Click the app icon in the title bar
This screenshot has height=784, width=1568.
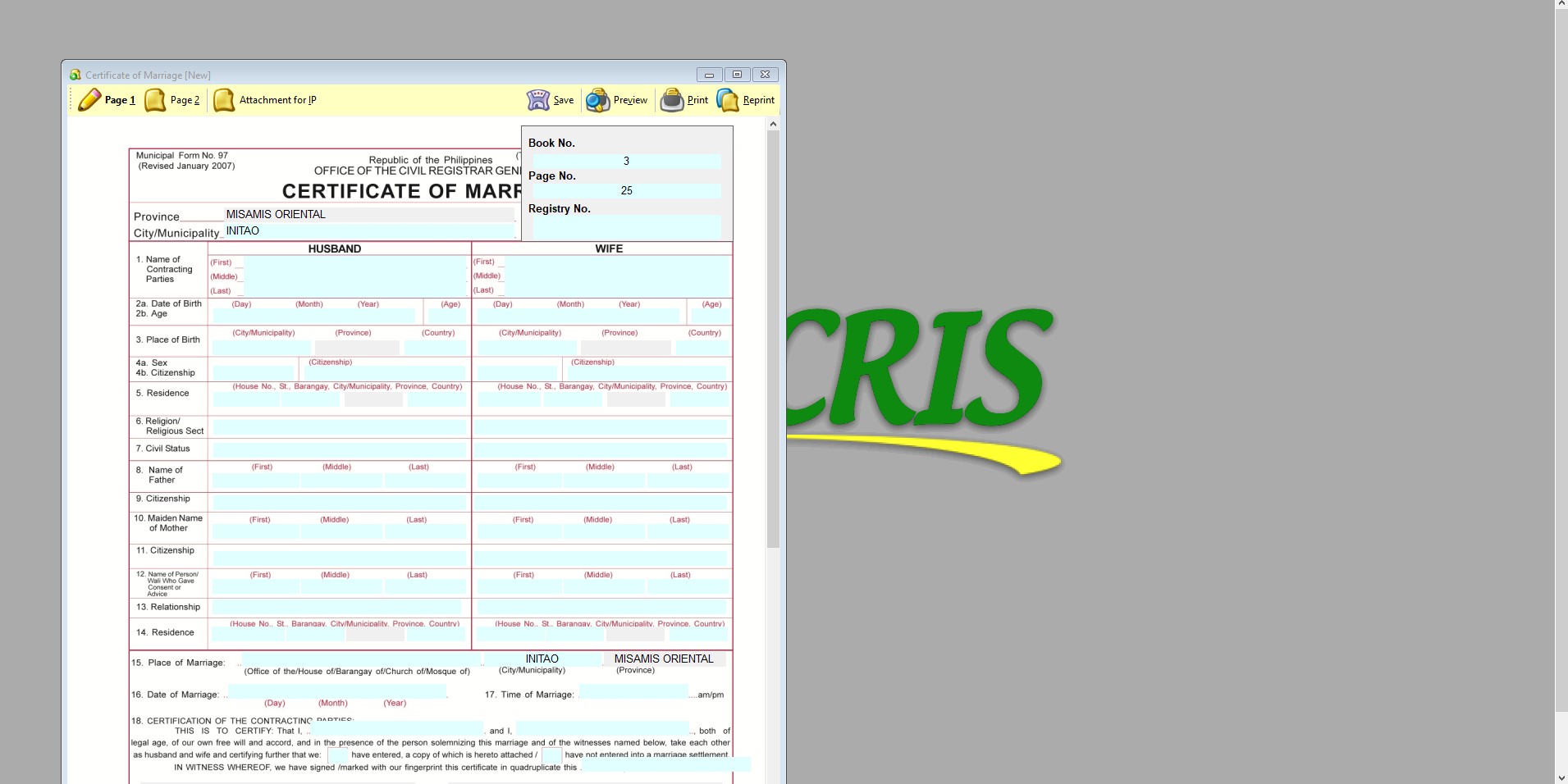point(75,75)
